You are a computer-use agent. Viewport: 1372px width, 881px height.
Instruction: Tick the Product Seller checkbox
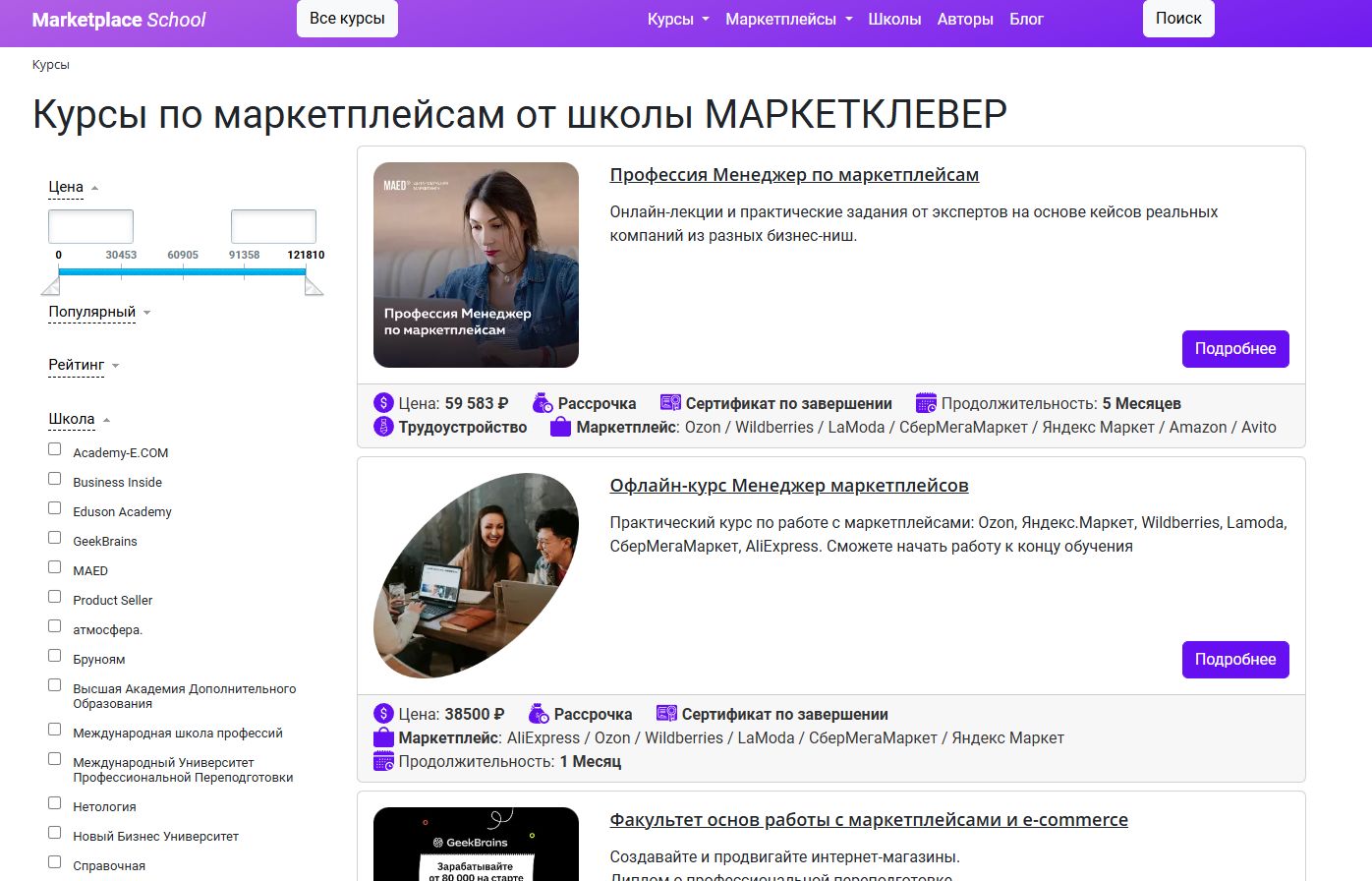(x=55, y=597)
